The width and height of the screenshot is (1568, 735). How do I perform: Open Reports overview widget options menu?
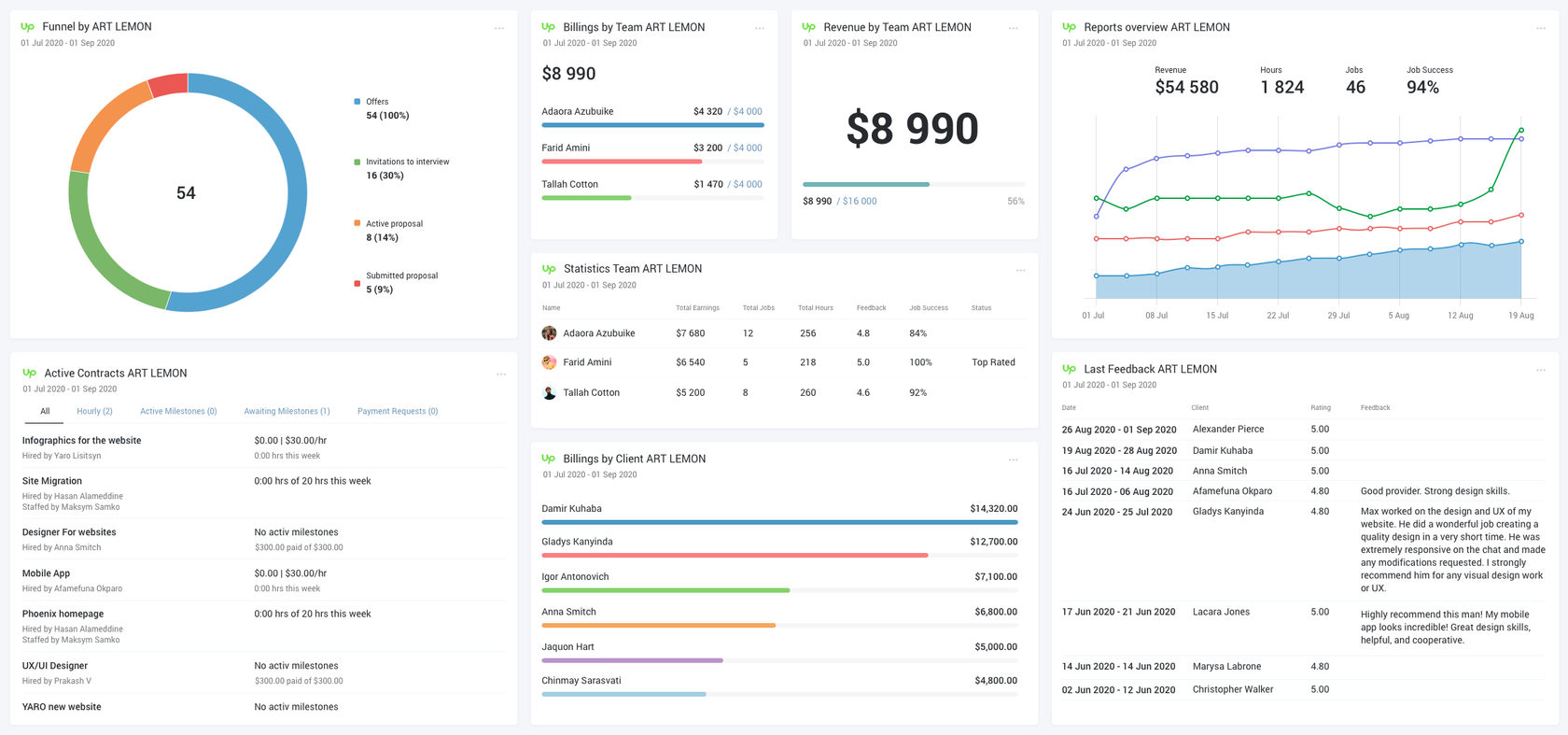1541,28
